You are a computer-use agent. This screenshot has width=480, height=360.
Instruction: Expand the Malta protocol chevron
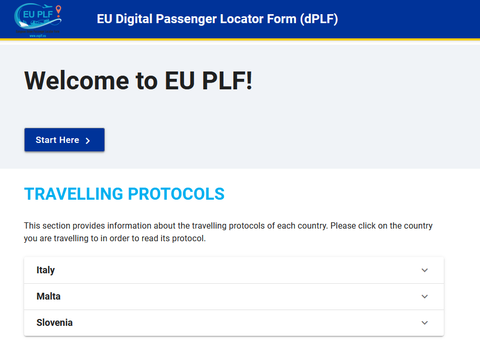(x=424, y=296)
